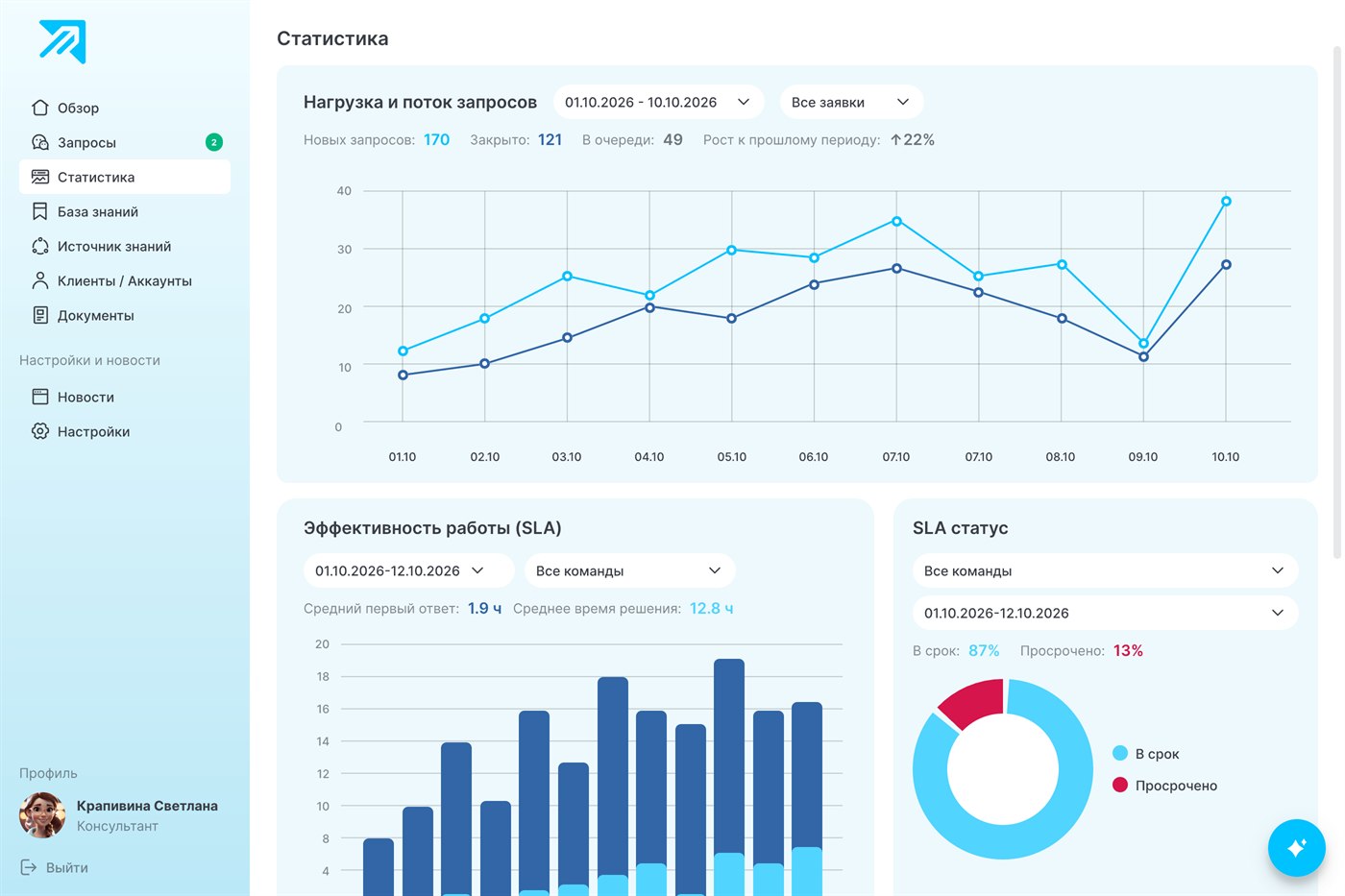Screen dimensions: 1345x896
Task: Click the Выйти logout icon
Action: click(29, 867)
